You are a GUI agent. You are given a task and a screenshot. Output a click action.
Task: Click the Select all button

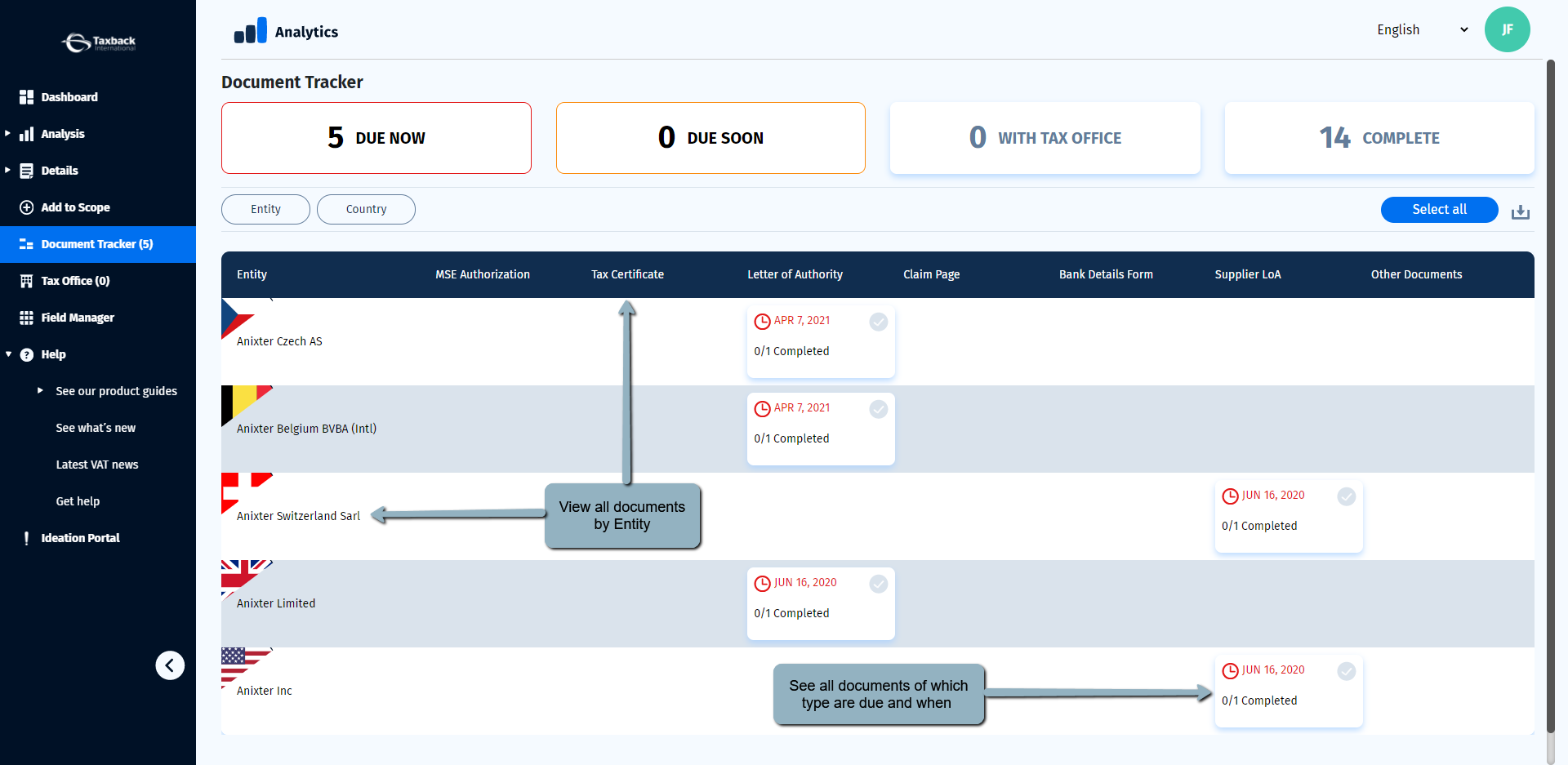(x=1439, y=210)
